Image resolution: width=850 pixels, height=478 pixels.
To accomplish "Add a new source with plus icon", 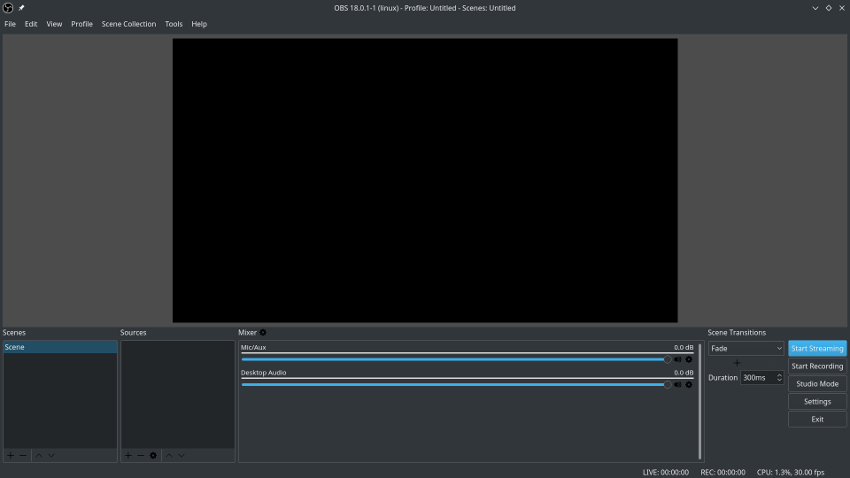I will [x=128, y=455].
